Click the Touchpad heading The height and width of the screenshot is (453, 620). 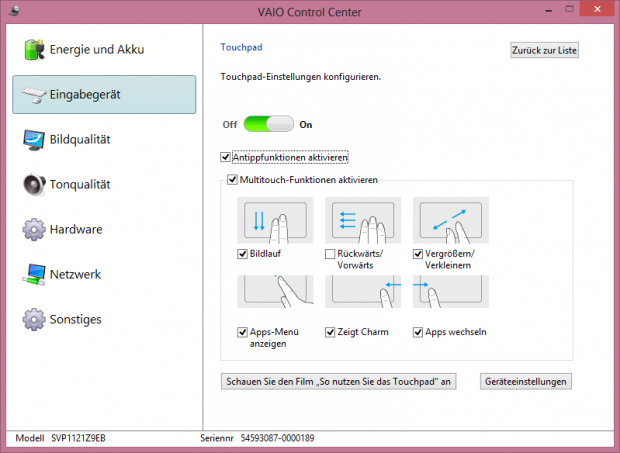pyautogui.click(x=241, y=47)
